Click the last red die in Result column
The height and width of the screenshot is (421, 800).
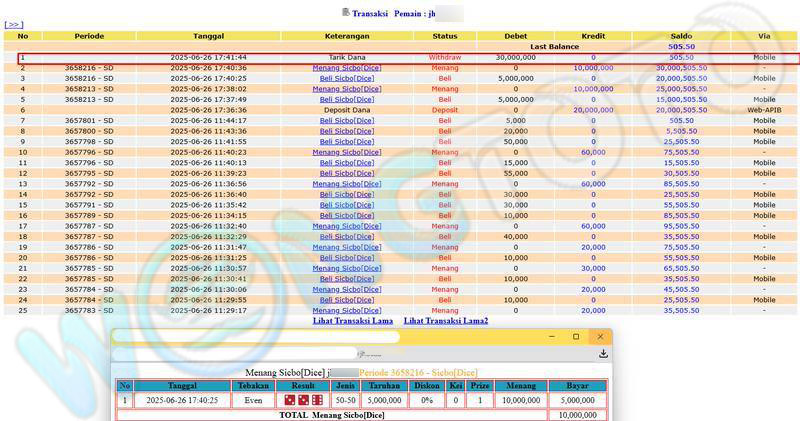[x=317, y=401]
